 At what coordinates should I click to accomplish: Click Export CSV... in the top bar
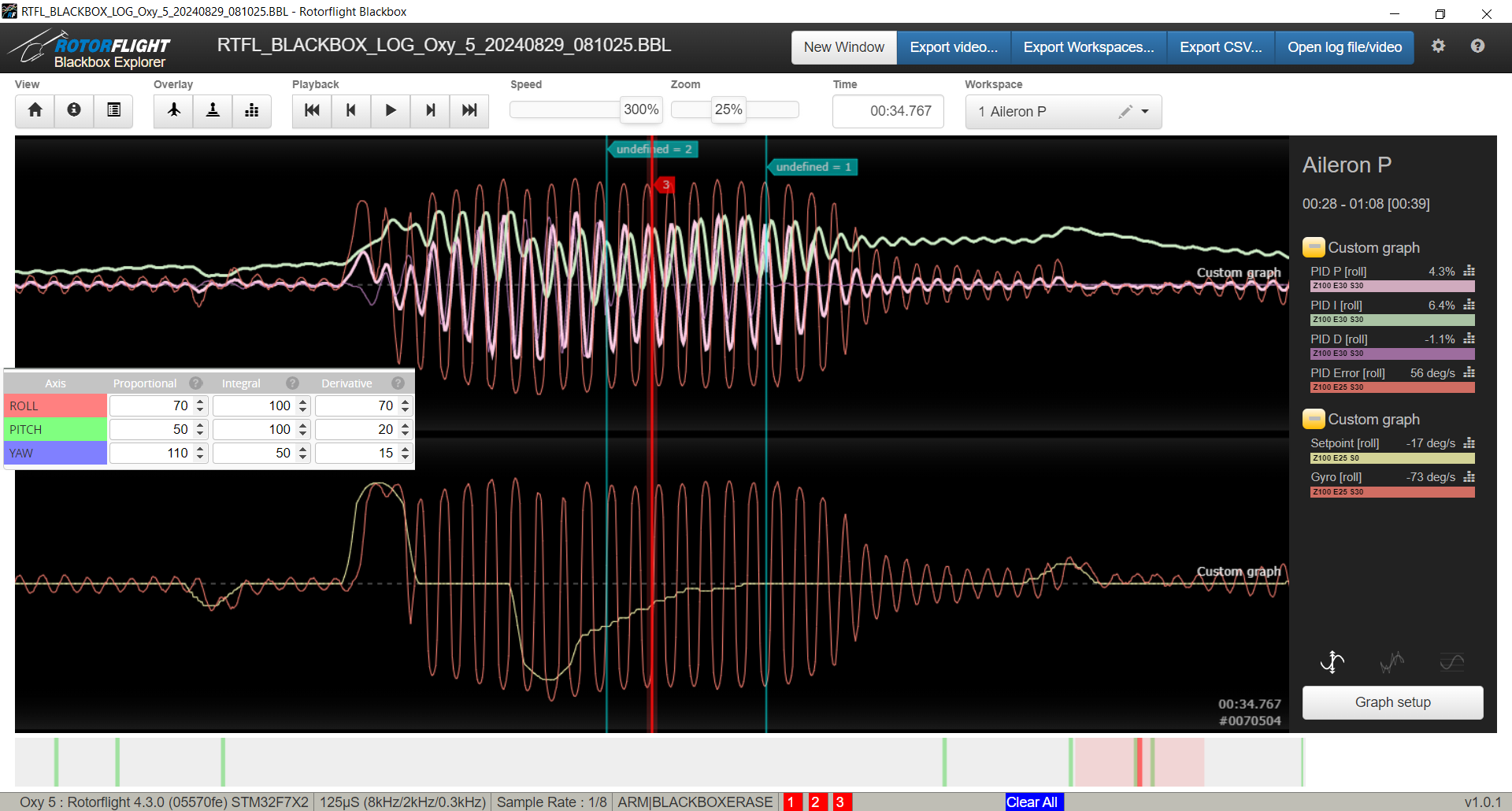[1220, 47]
